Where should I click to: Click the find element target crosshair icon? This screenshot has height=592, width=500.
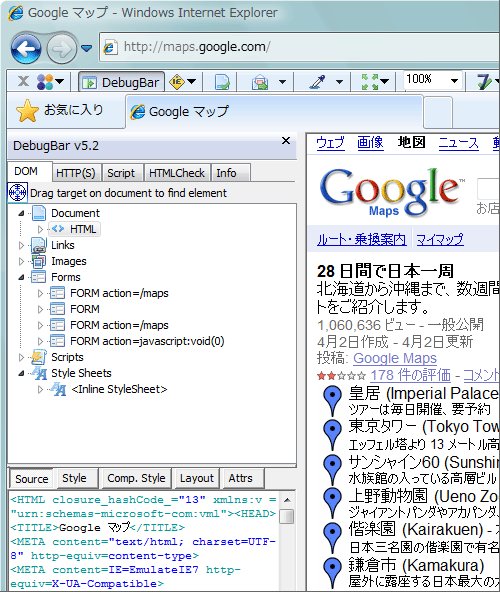(x=17, y=193)
